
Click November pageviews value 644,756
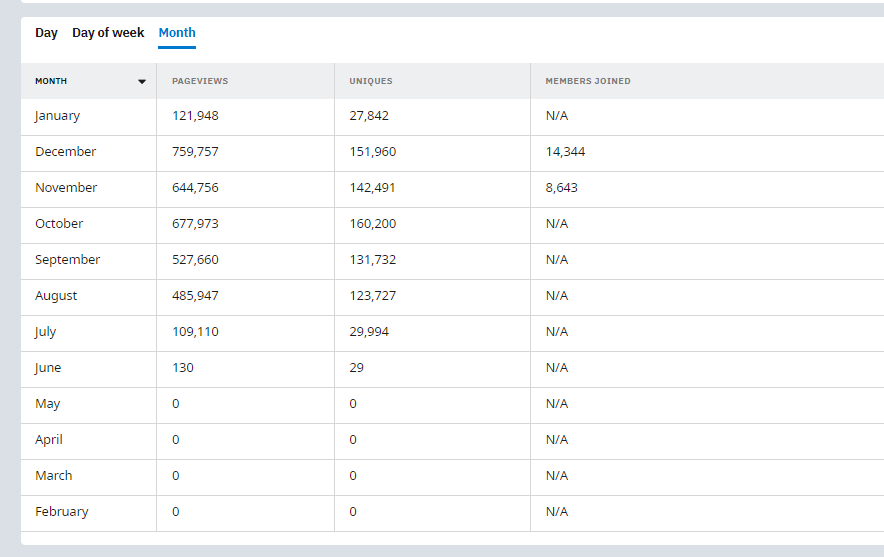point(195,188)
